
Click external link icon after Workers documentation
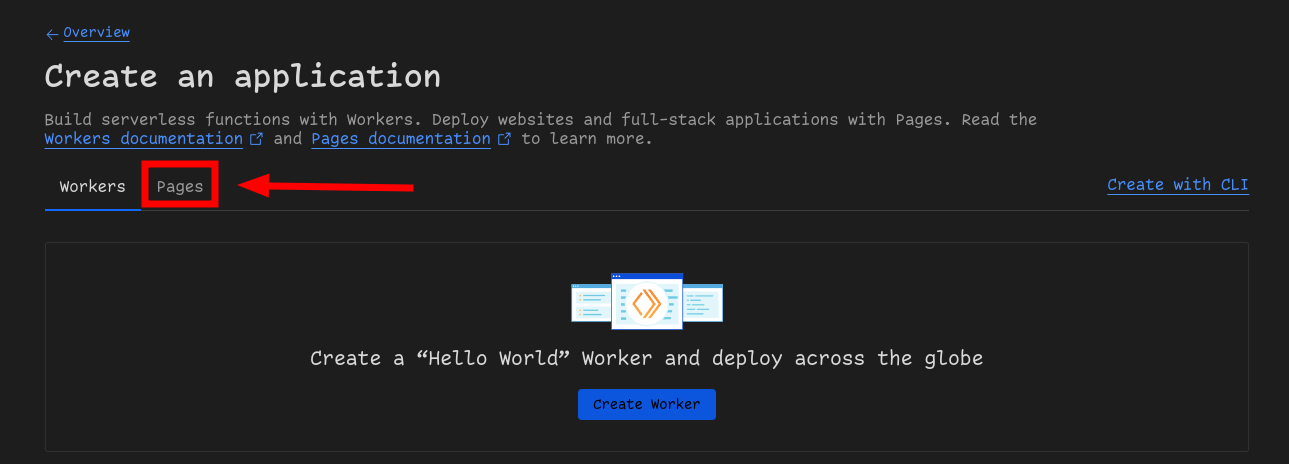(256, 139)
